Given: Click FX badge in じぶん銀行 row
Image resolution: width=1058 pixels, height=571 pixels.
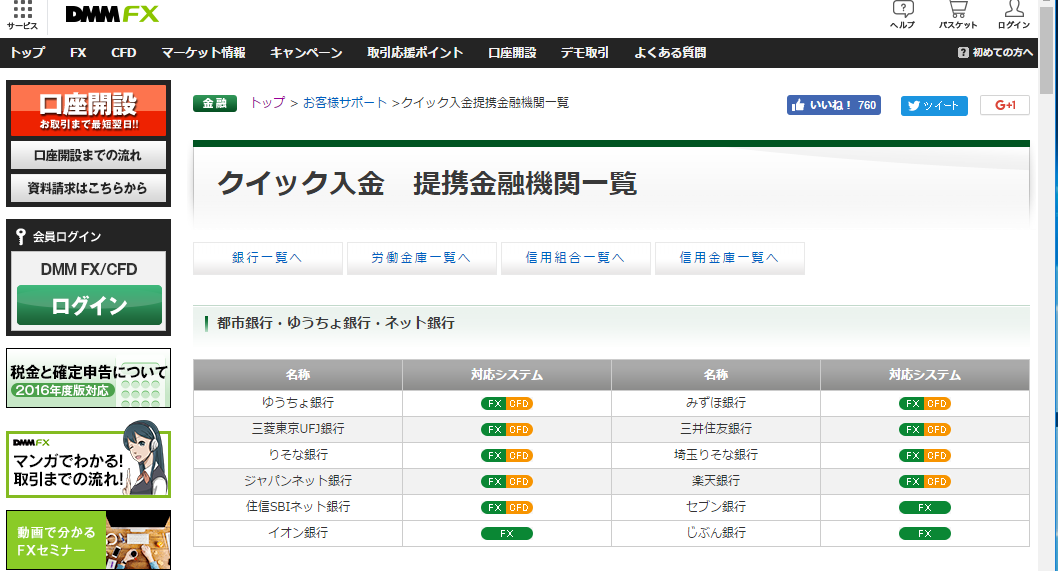Looking at the screenshot, I should (x=924, y=533).
